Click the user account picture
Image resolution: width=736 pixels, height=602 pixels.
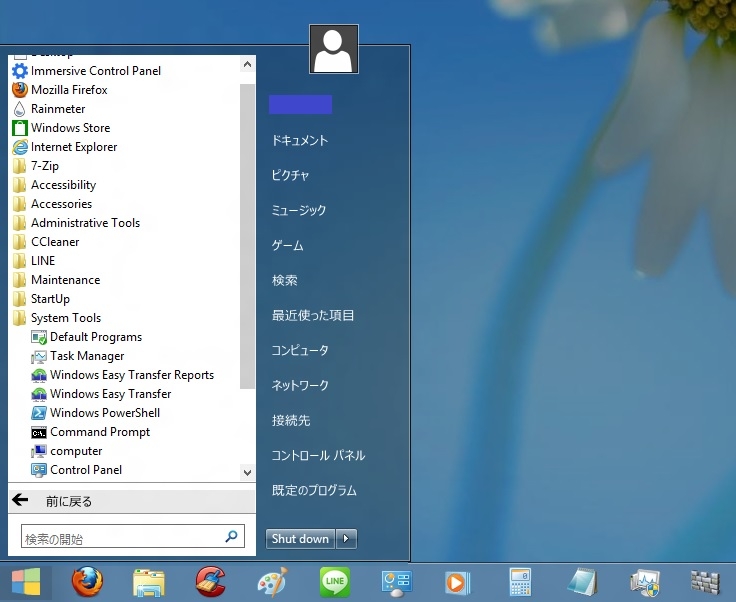pyautogui.click(x=334, y=49)
